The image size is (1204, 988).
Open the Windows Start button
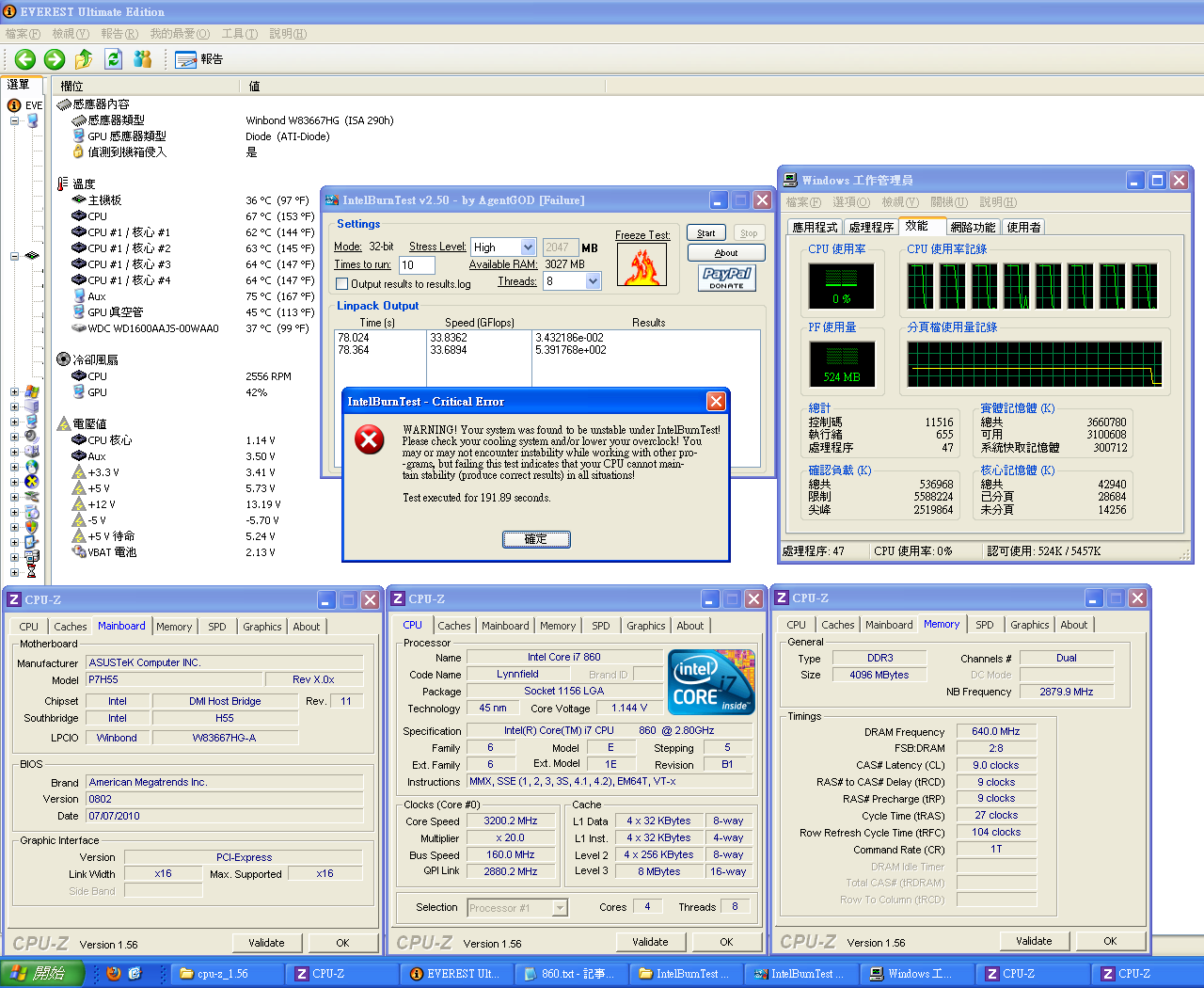(x=42, y=974)
